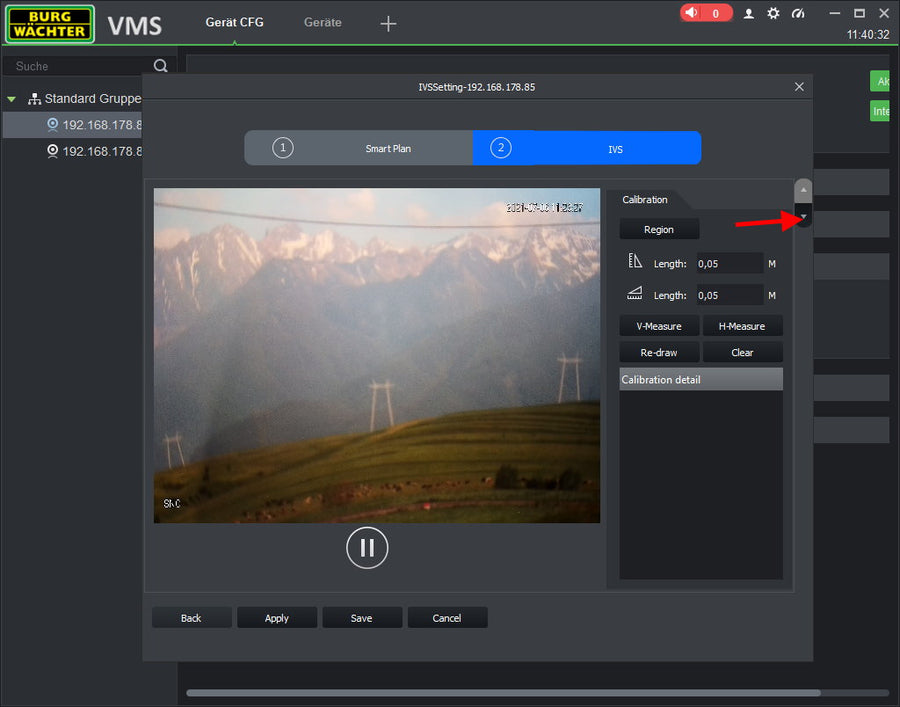Switch to the Geräte tab
The height and width of the screenshot is (707, 900).
pyautogui.click(x=322, y=22)
